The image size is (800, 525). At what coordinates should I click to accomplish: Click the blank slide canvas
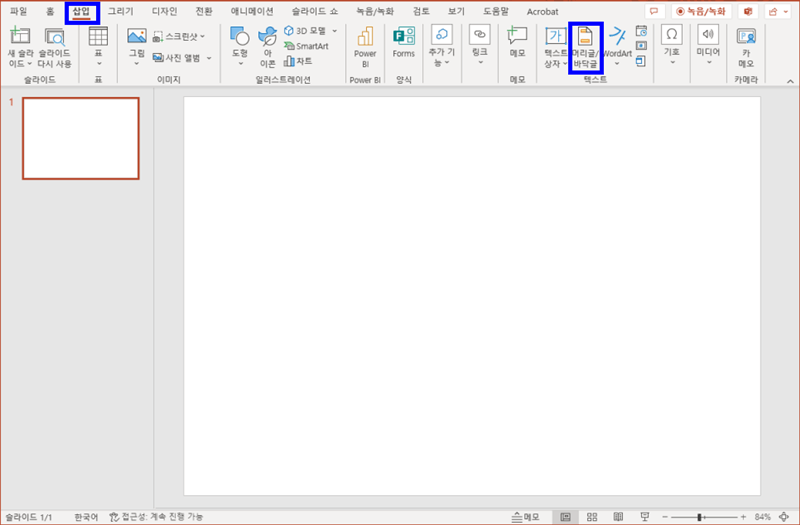[472, 296]
